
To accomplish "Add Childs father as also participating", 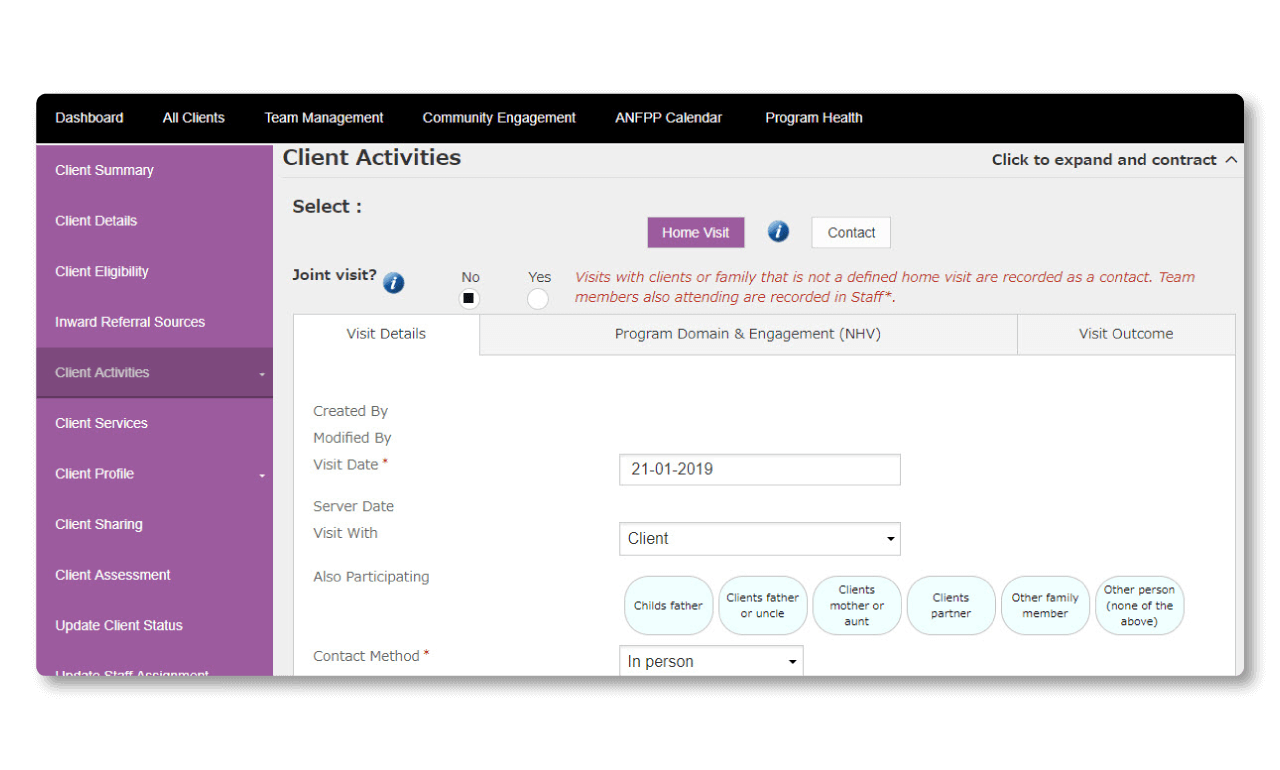I will (x=668, y=605).
